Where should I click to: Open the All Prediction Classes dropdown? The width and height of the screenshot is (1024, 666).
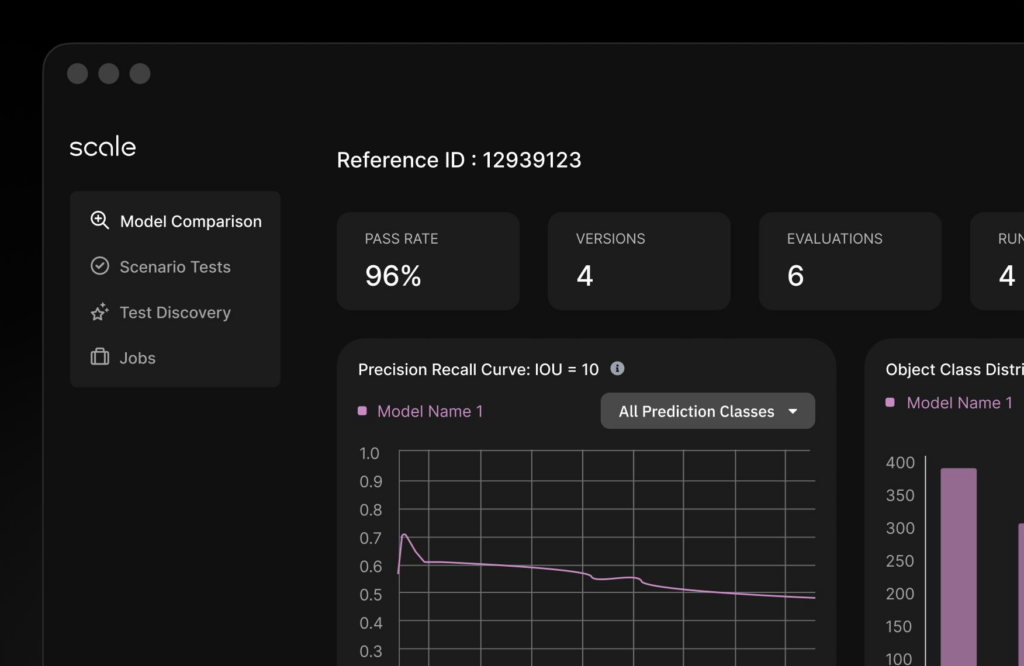pyautogui.click(x=707, y=411)
